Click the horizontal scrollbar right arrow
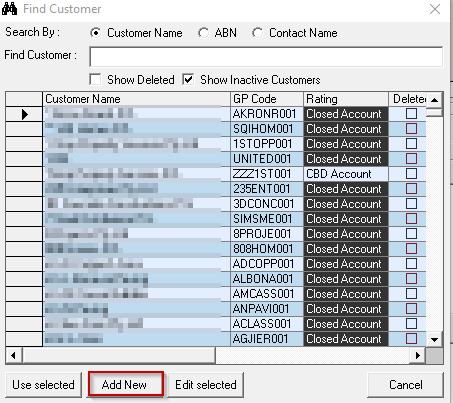 point(418,356)
